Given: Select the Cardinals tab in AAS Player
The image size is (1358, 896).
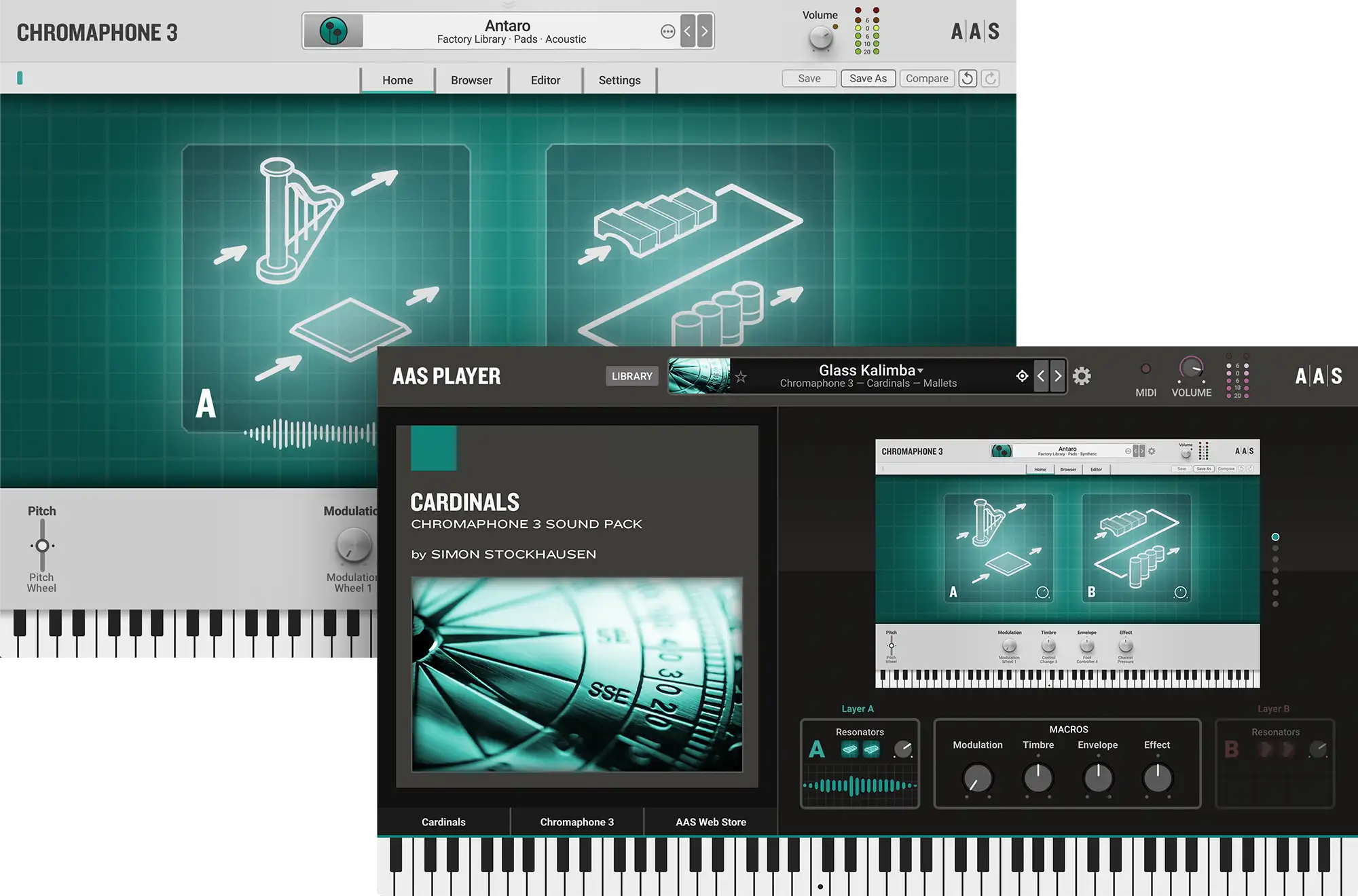Looking at the screenshot, I should point(443,822).
